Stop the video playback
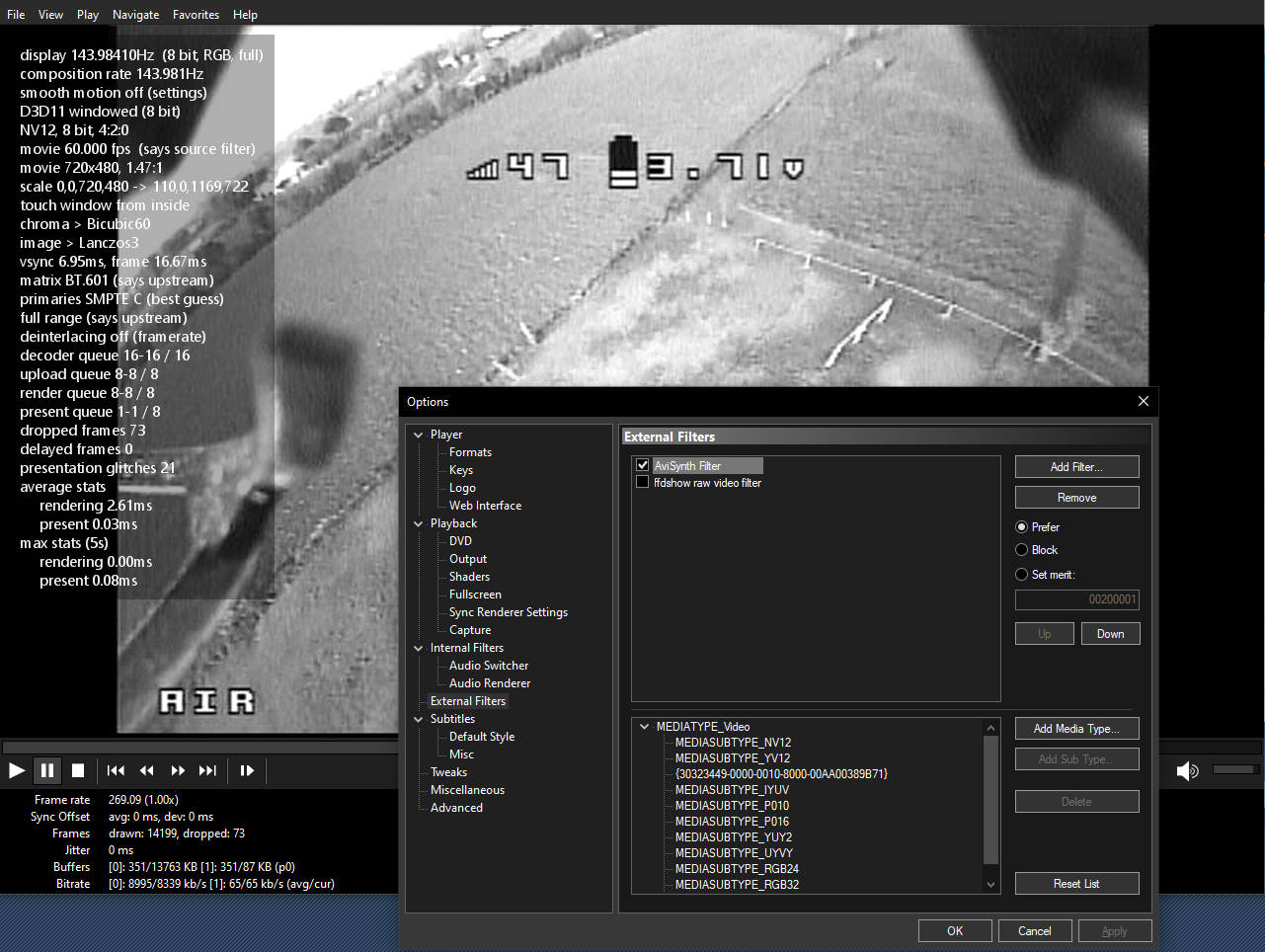Viewport: 1265px width, 952px height. click(78, 770)
